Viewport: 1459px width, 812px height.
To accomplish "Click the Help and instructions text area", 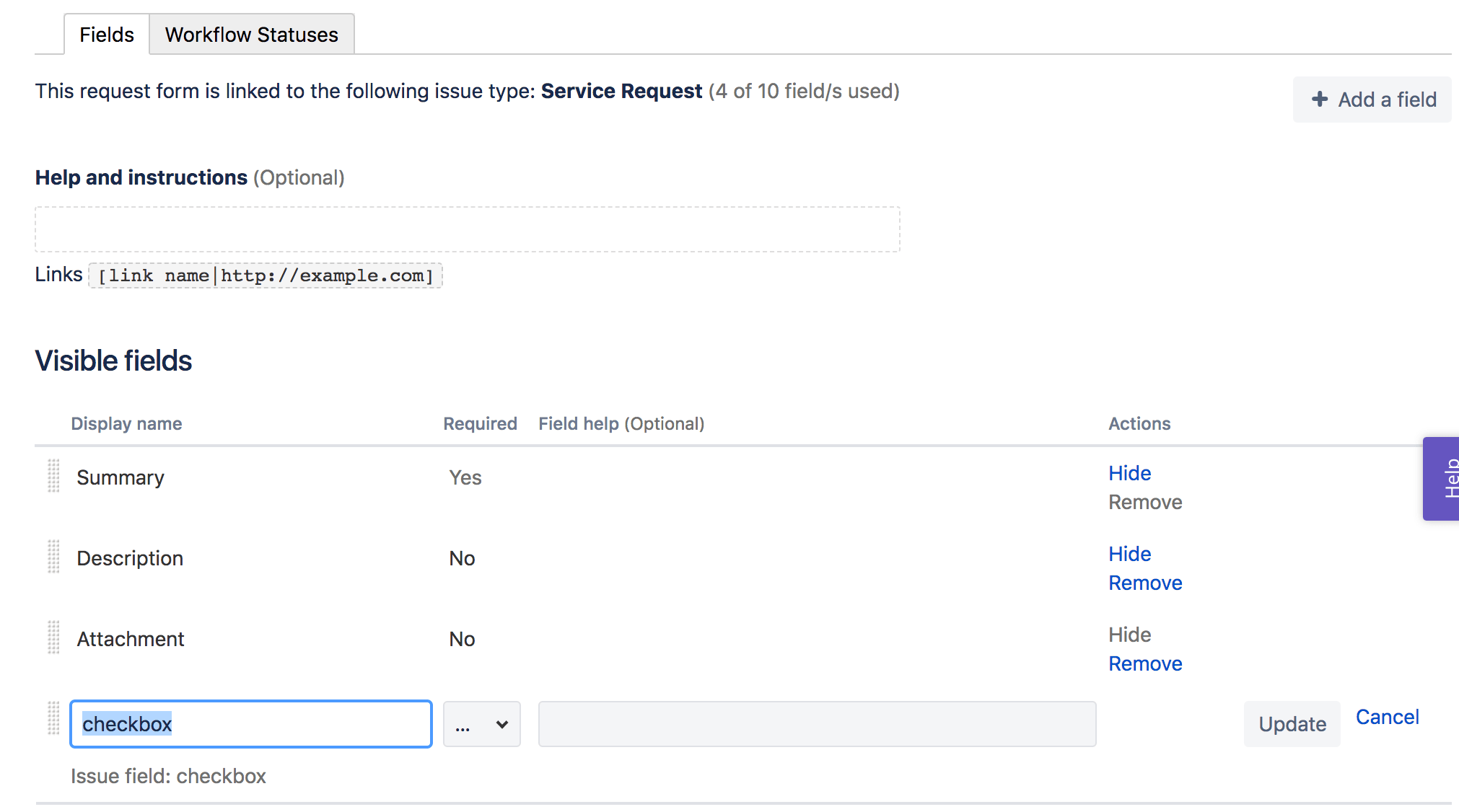I will (468, 229).
